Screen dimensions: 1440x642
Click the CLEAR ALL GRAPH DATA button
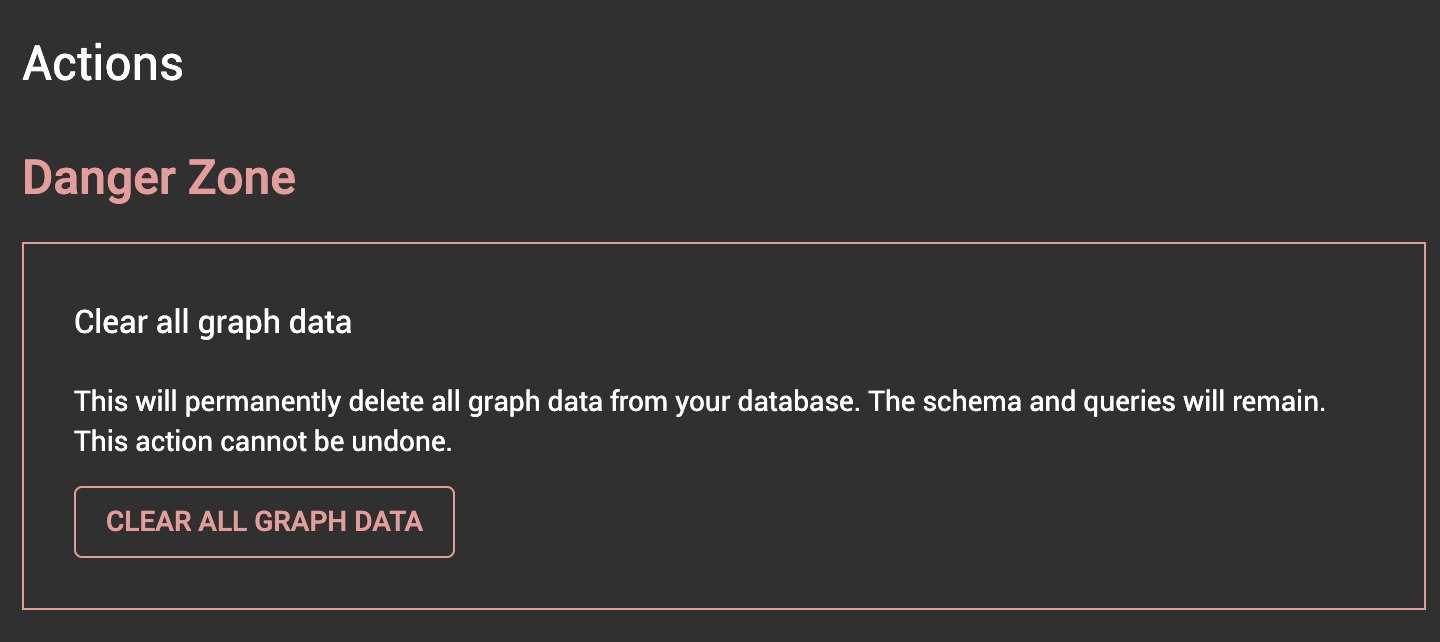click(264, 521)
